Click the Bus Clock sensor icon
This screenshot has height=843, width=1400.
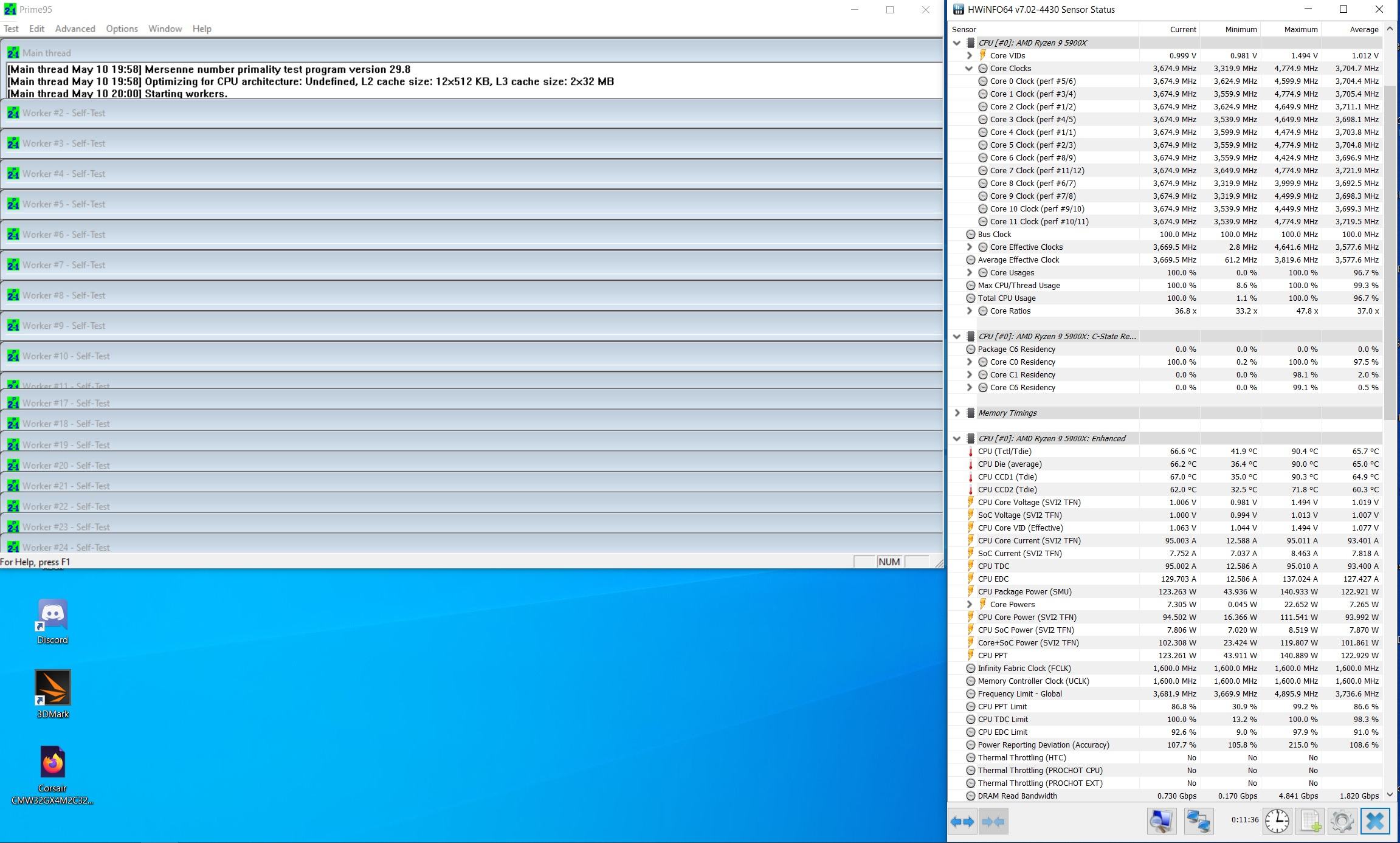(x=971, y=235)
